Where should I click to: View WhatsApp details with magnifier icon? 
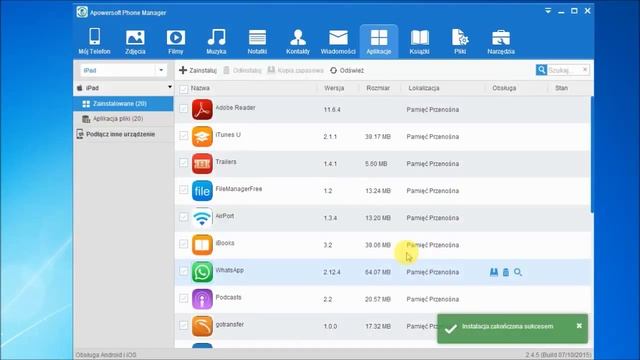point(518,272)
